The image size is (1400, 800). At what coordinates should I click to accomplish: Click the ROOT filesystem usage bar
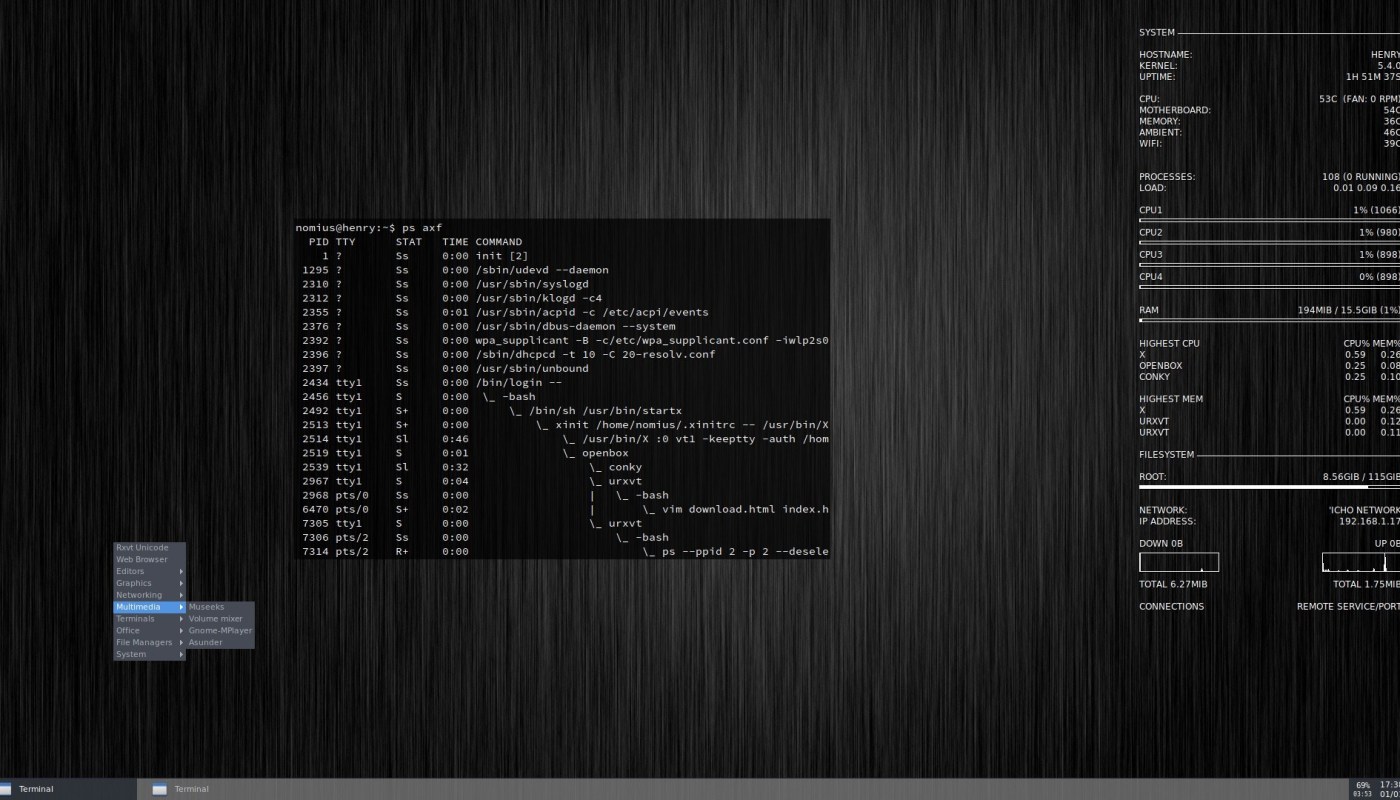click(x=1269, y=487)
